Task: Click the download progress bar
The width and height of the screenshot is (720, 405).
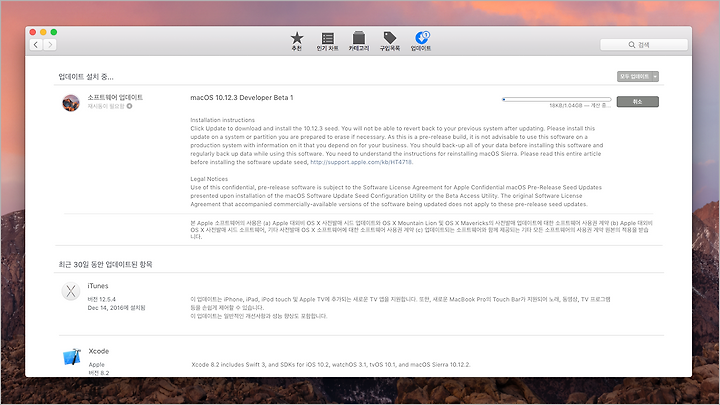Action: (x=557, y=99)
